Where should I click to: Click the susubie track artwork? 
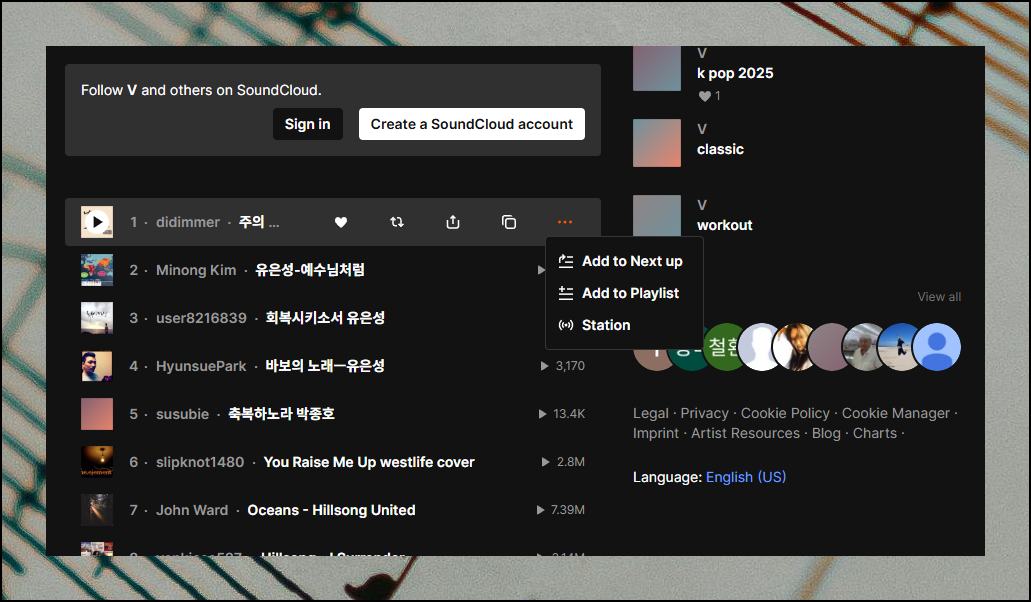97,414
